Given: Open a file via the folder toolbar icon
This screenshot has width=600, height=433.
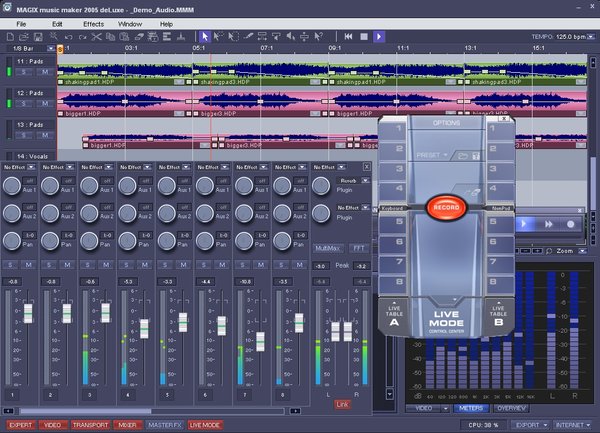Looking at the screenshot, I should click(24, 37).
